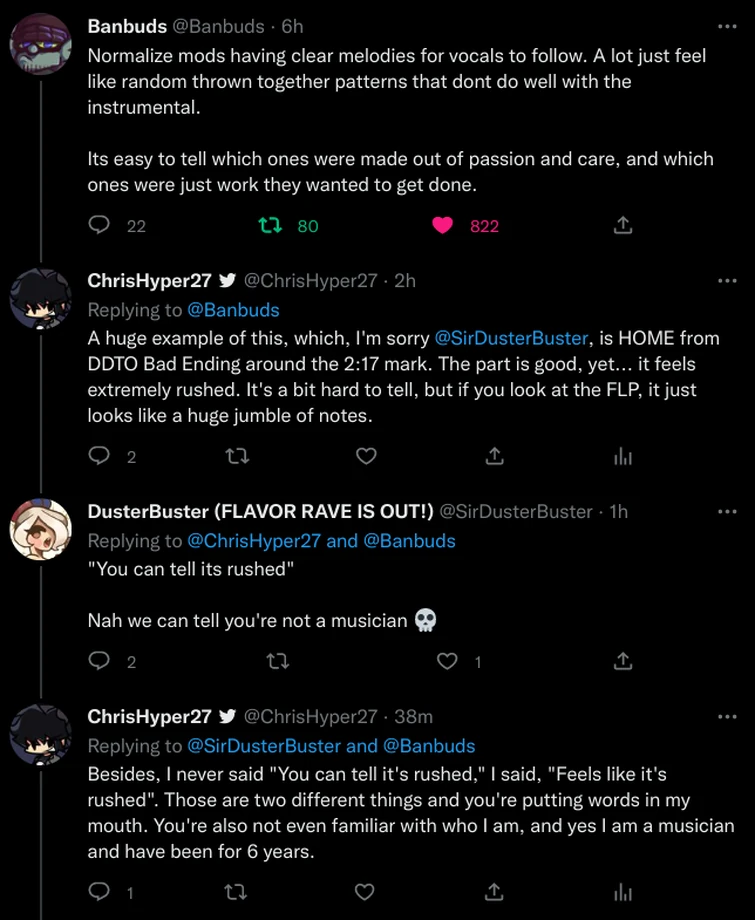Viewport: 755px width, 920px height.
Task: Open the more options menu on DusterBuster's reply
Action: [728, 511]
